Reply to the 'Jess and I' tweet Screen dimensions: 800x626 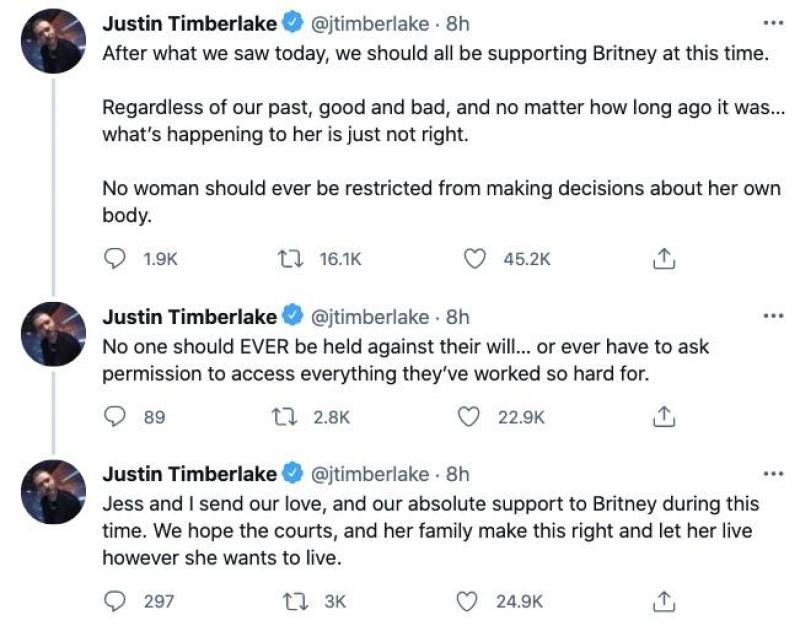(115, 600)
